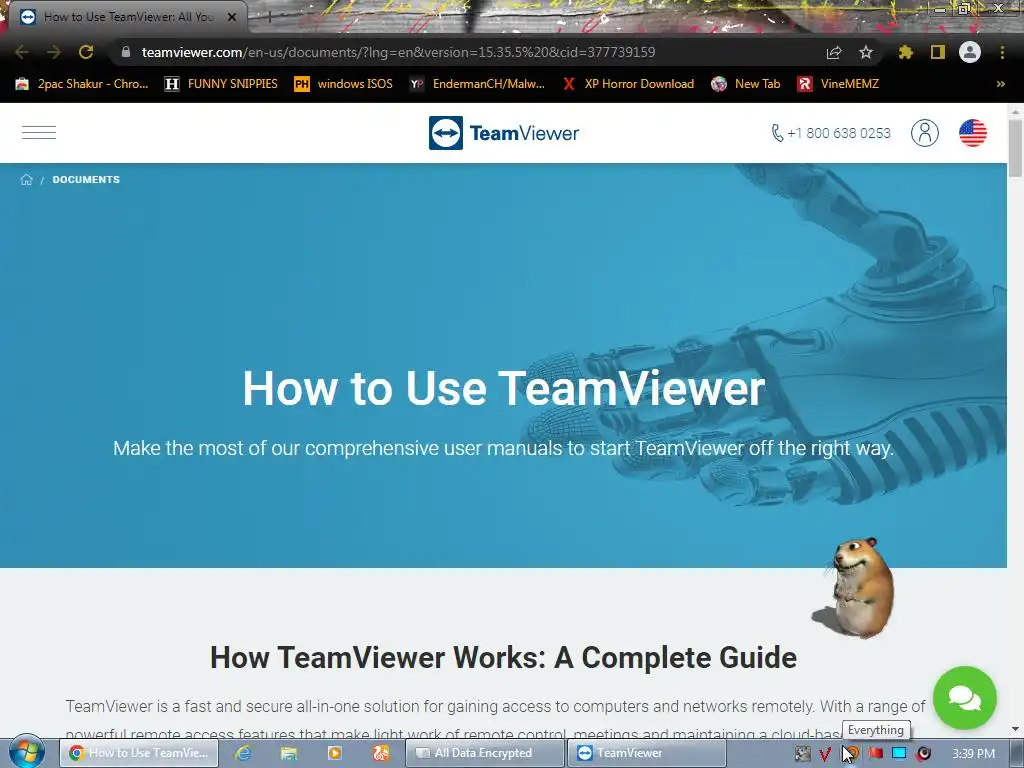Launch Internet Explorer from taskbar
1024x768 pixels.
pos(243,753)
